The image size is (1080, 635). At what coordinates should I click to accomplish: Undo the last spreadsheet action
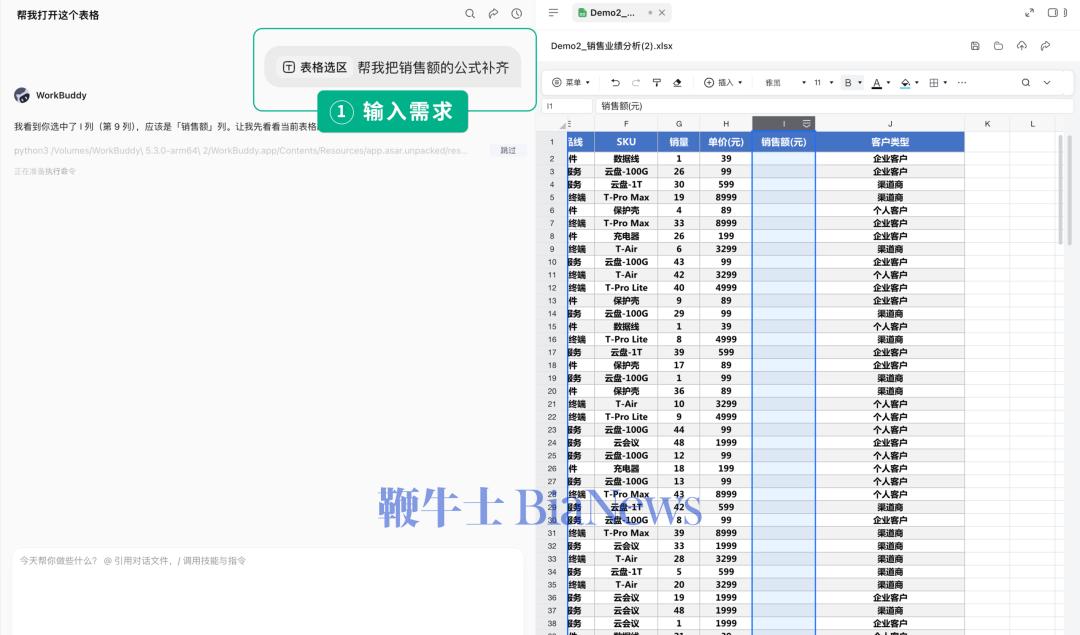(x=615, y=83)
